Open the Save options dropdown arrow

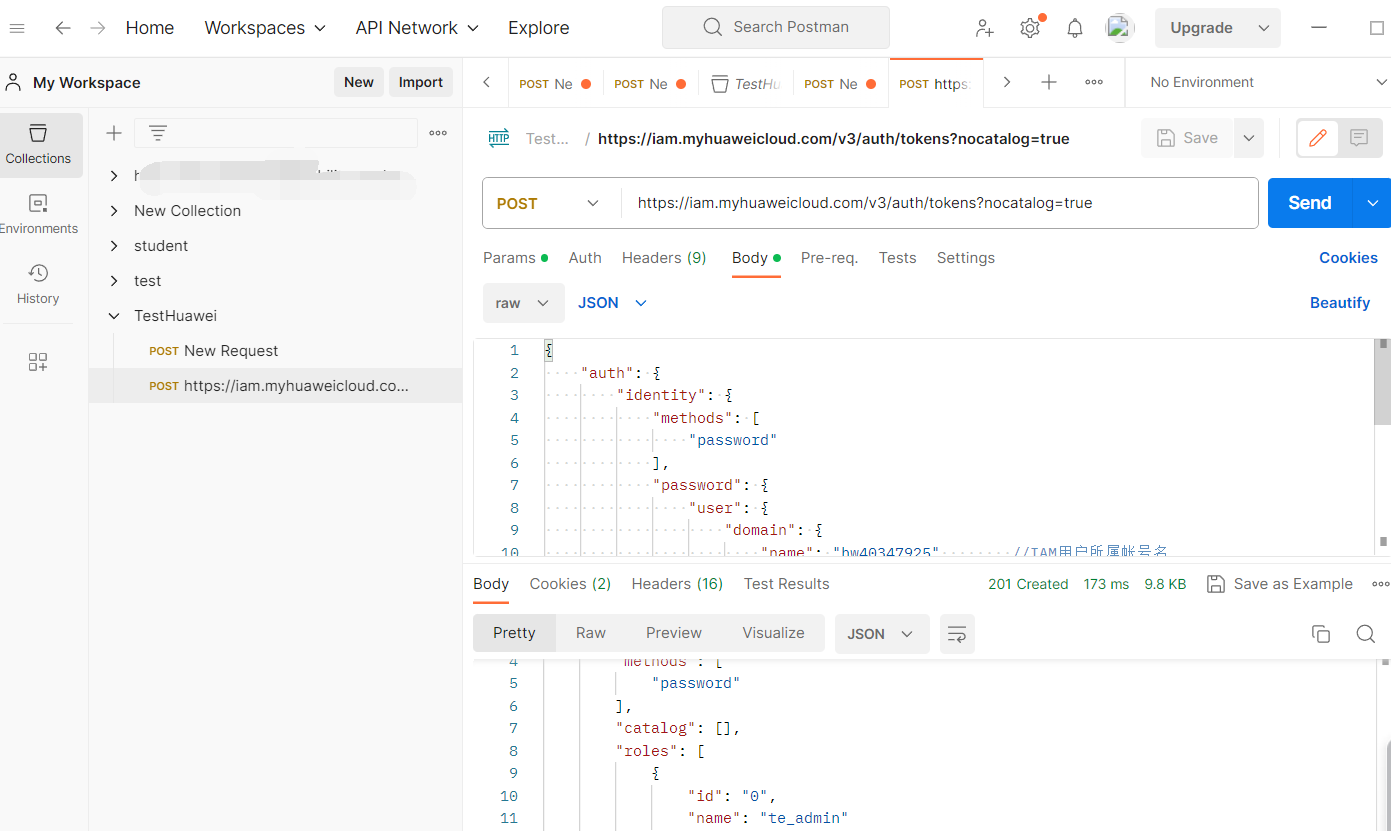click(1248, 138)
